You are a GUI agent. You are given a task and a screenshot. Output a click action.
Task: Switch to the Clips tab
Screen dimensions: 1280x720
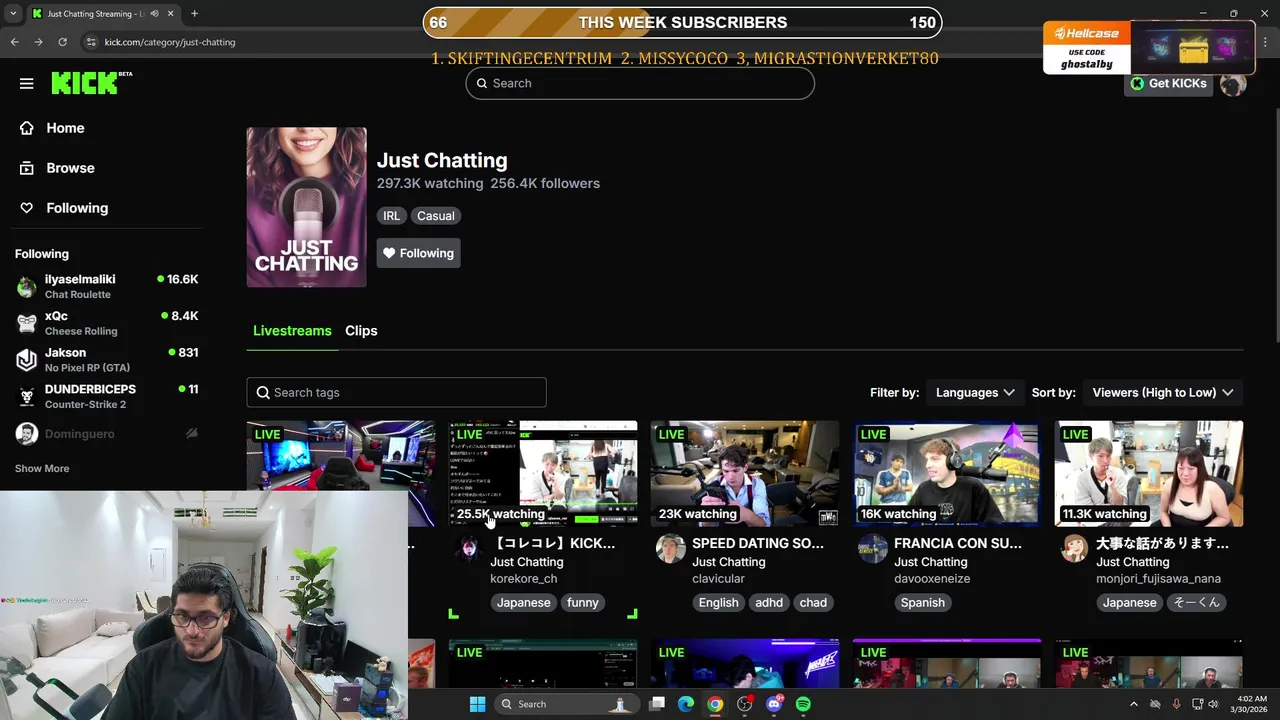click(x=361, y=331)
